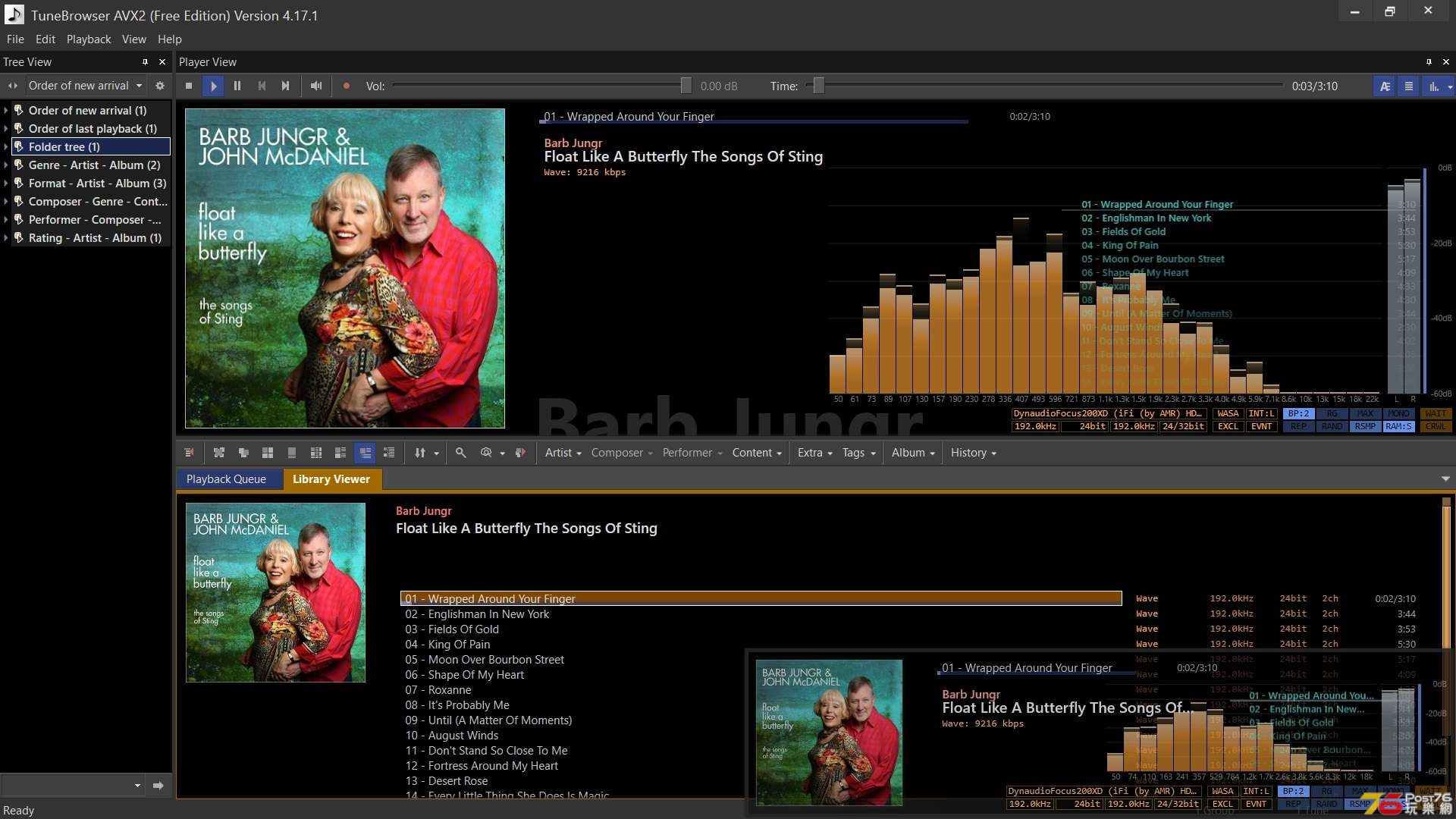The image size is (1456, 819).
Task: Toggle the RAM:S indicator
Action: click(1398, 426)
